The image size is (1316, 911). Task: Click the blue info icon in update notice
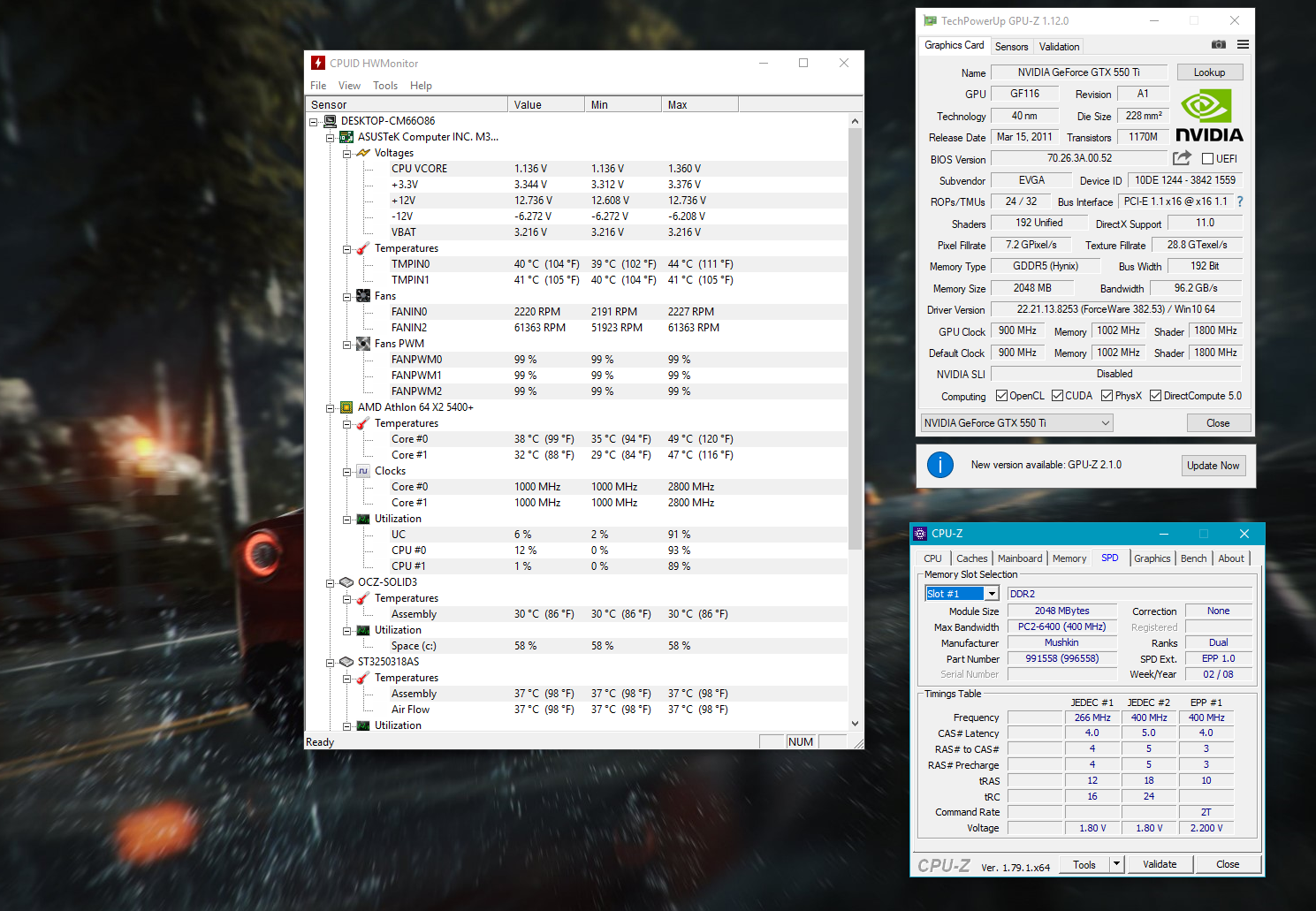coord(940,465)
